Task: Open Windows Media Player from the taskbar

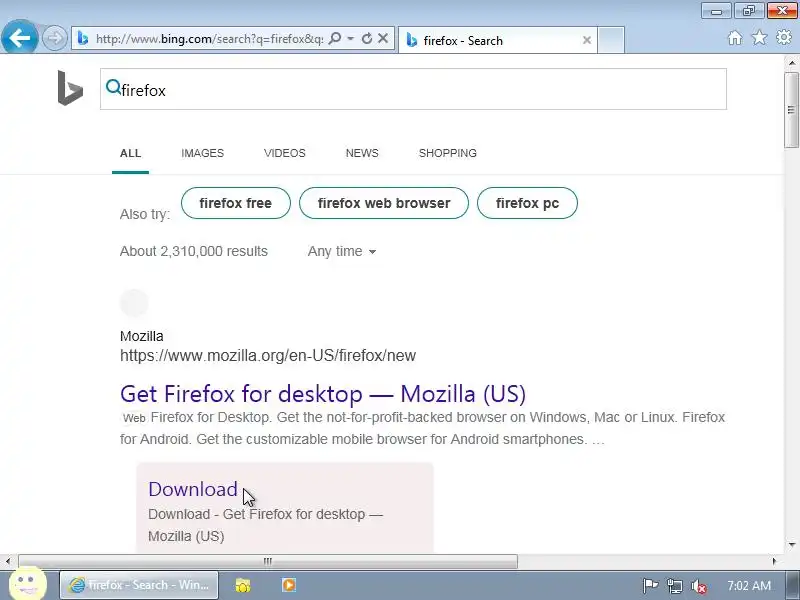Action: [x=289, y=585]
